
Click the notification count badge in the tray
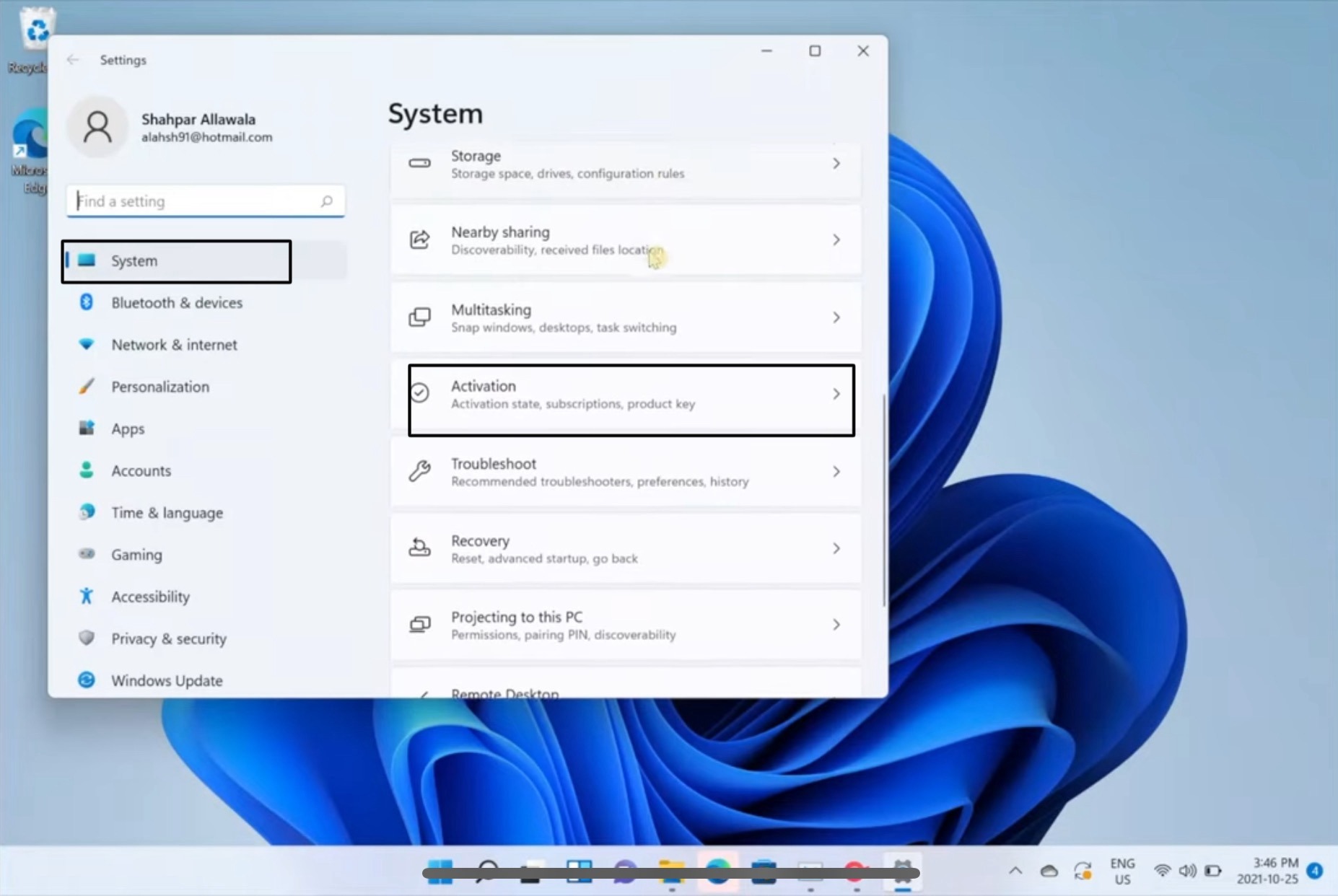pyautogui.click(x=1315, y=871)
